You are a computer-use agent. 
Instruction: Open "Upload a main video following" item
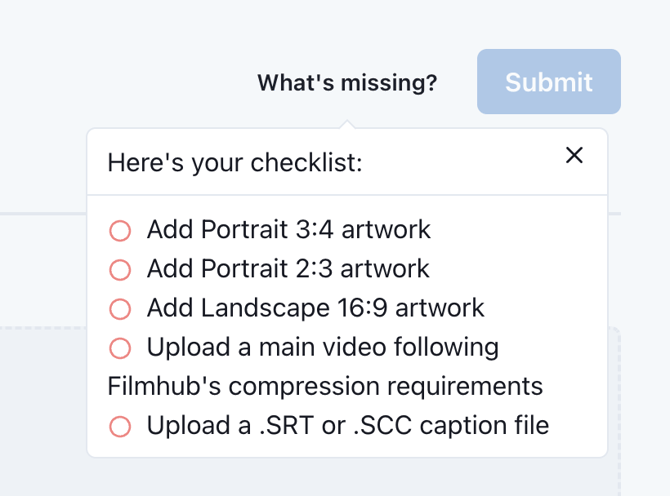[322, 347]
